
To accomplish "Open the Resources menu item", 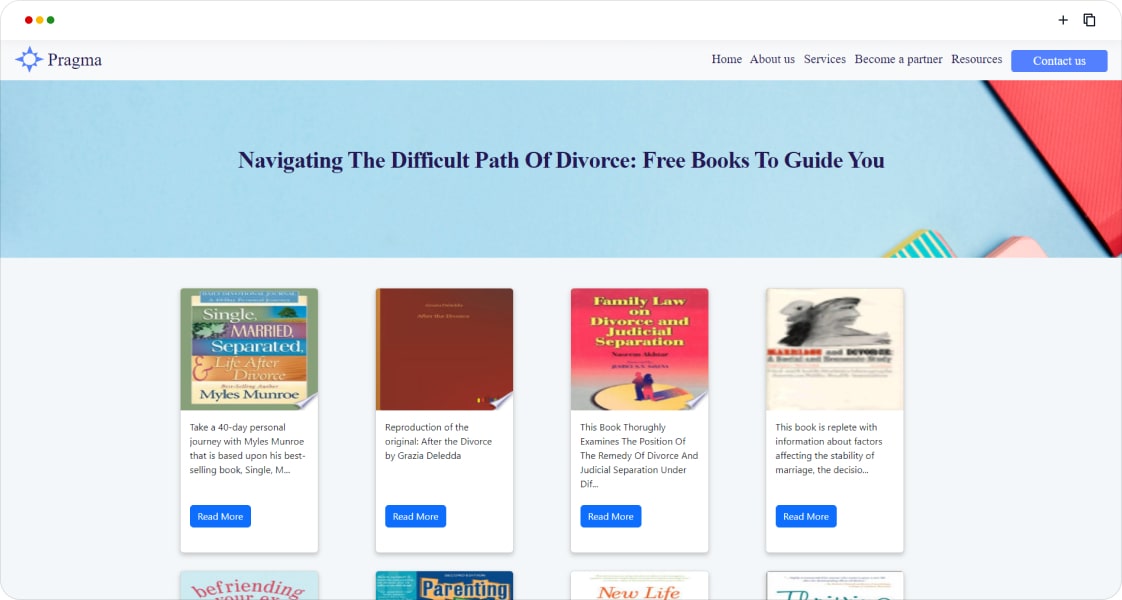I will coord(976,59).
